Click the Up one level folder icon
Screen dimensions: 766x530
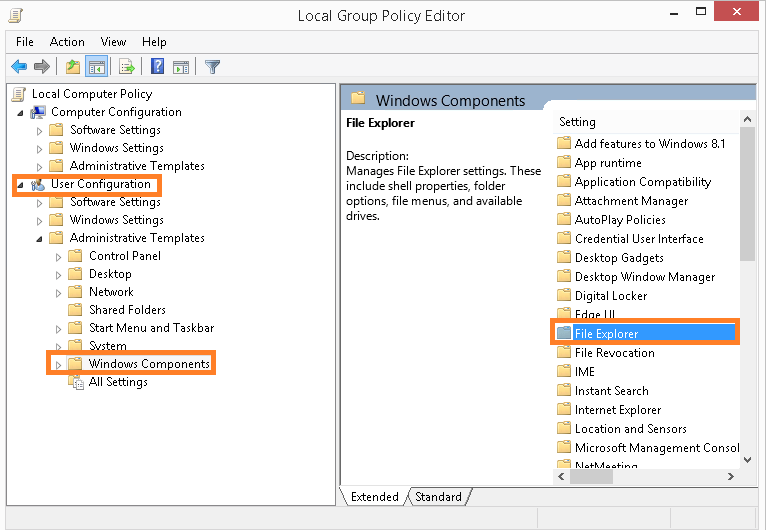pyautogui.click(x=73, y=66)
